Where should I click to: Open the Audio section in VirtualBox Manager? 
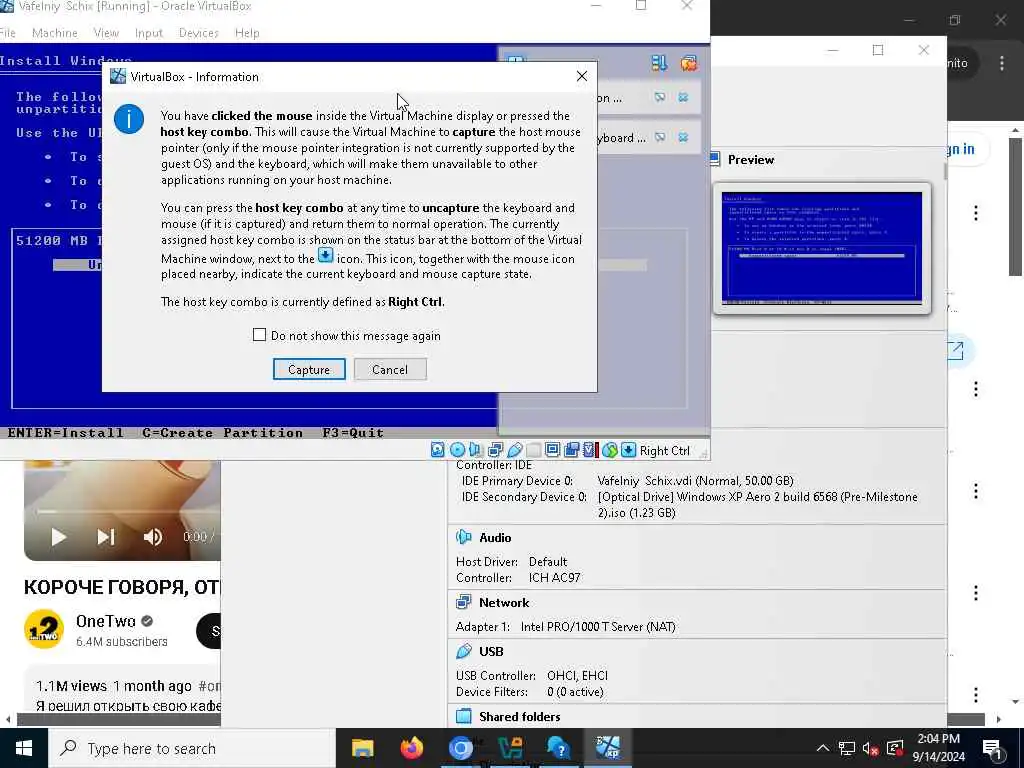pyautogui.click(x=495, y=537)
